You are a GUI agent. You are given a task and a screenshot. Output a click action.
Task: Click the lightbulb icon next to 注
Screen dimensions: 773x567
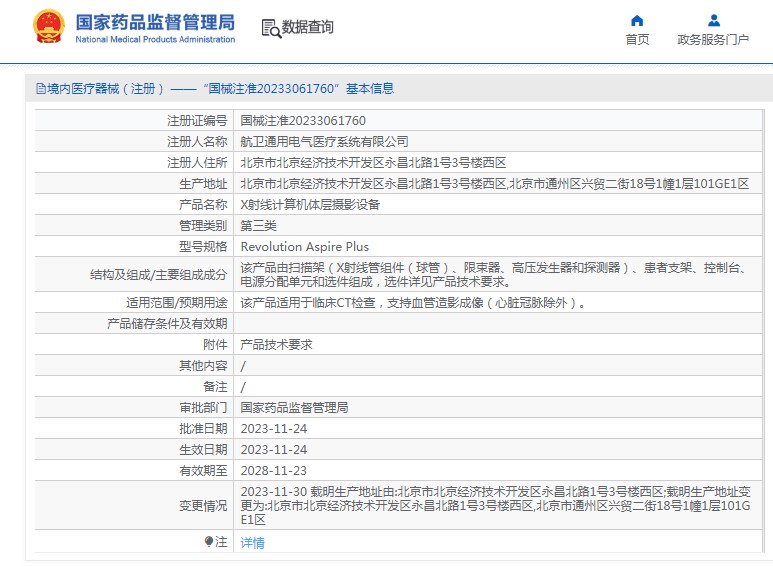209,542
